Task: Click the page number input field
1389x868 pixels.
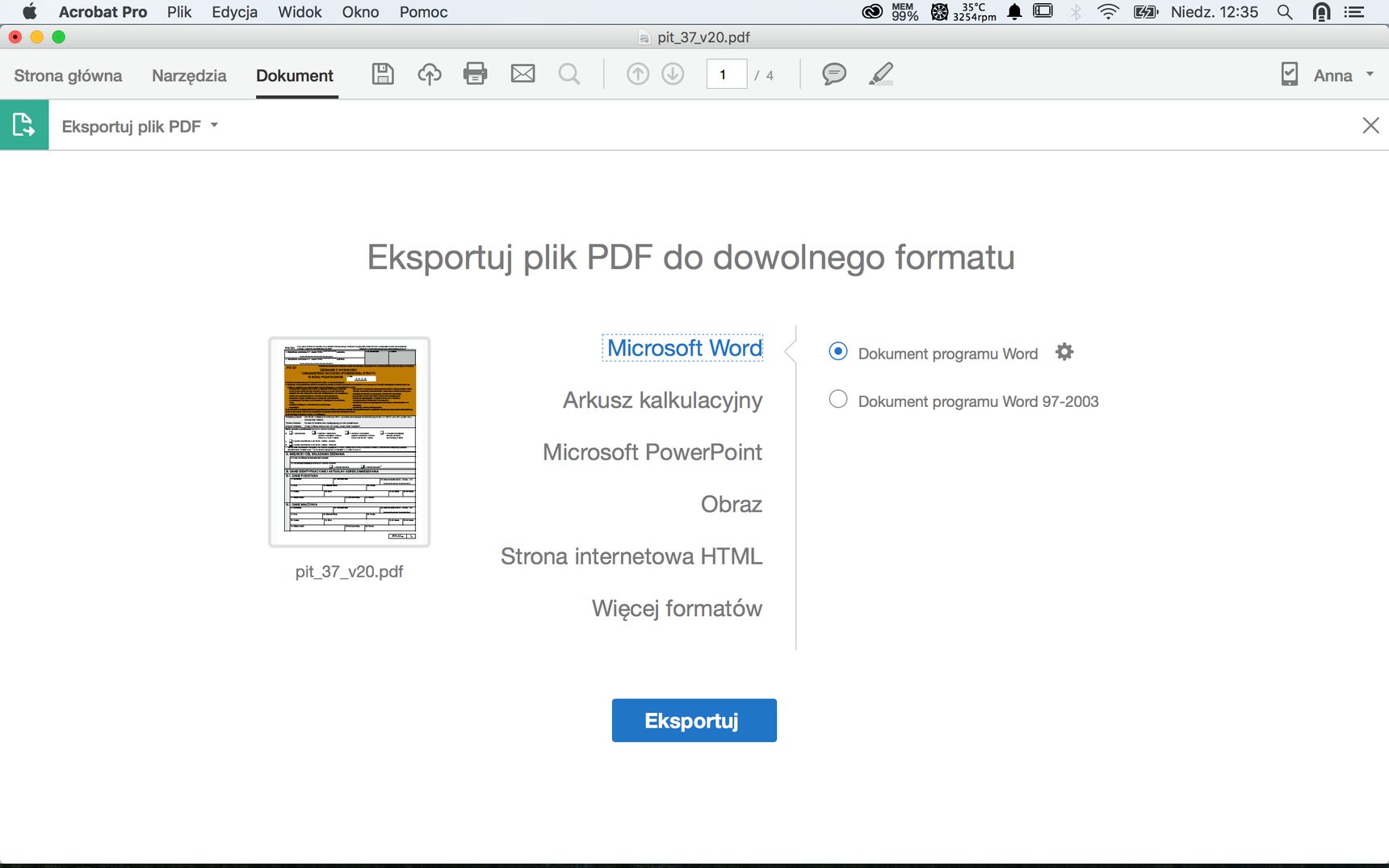Action: pyautogui.click(x=726, y=74)
